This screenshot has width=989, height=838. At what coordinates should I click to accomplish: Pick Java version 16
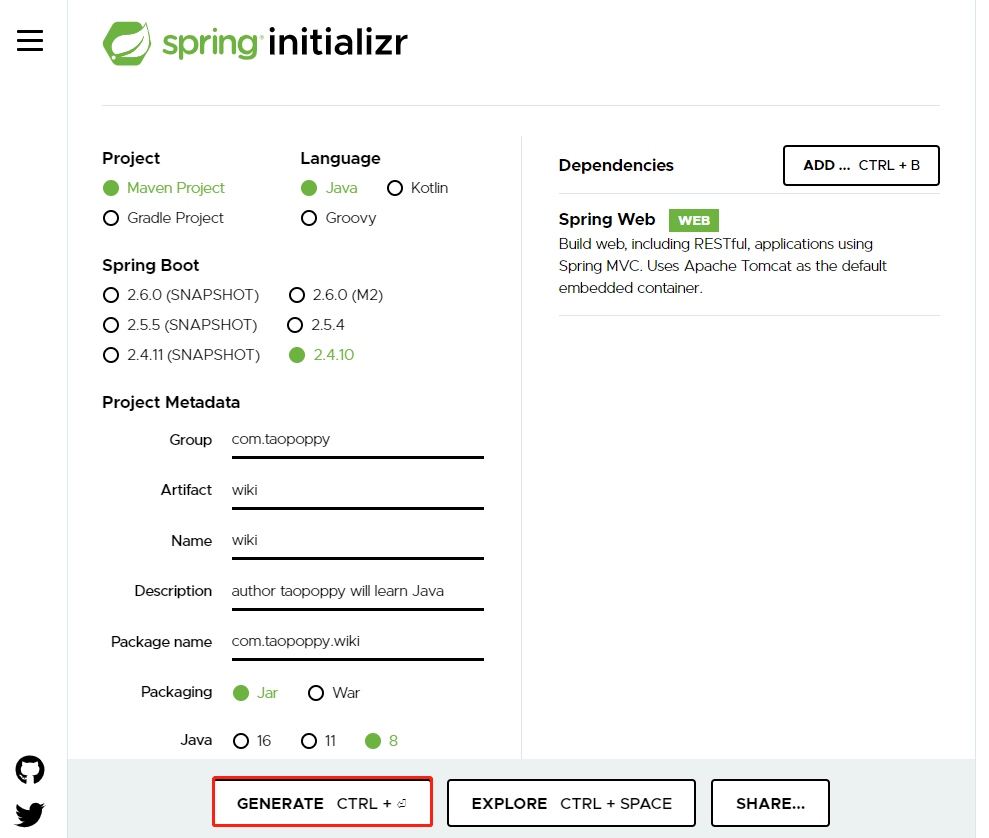(x=252, y=741)
